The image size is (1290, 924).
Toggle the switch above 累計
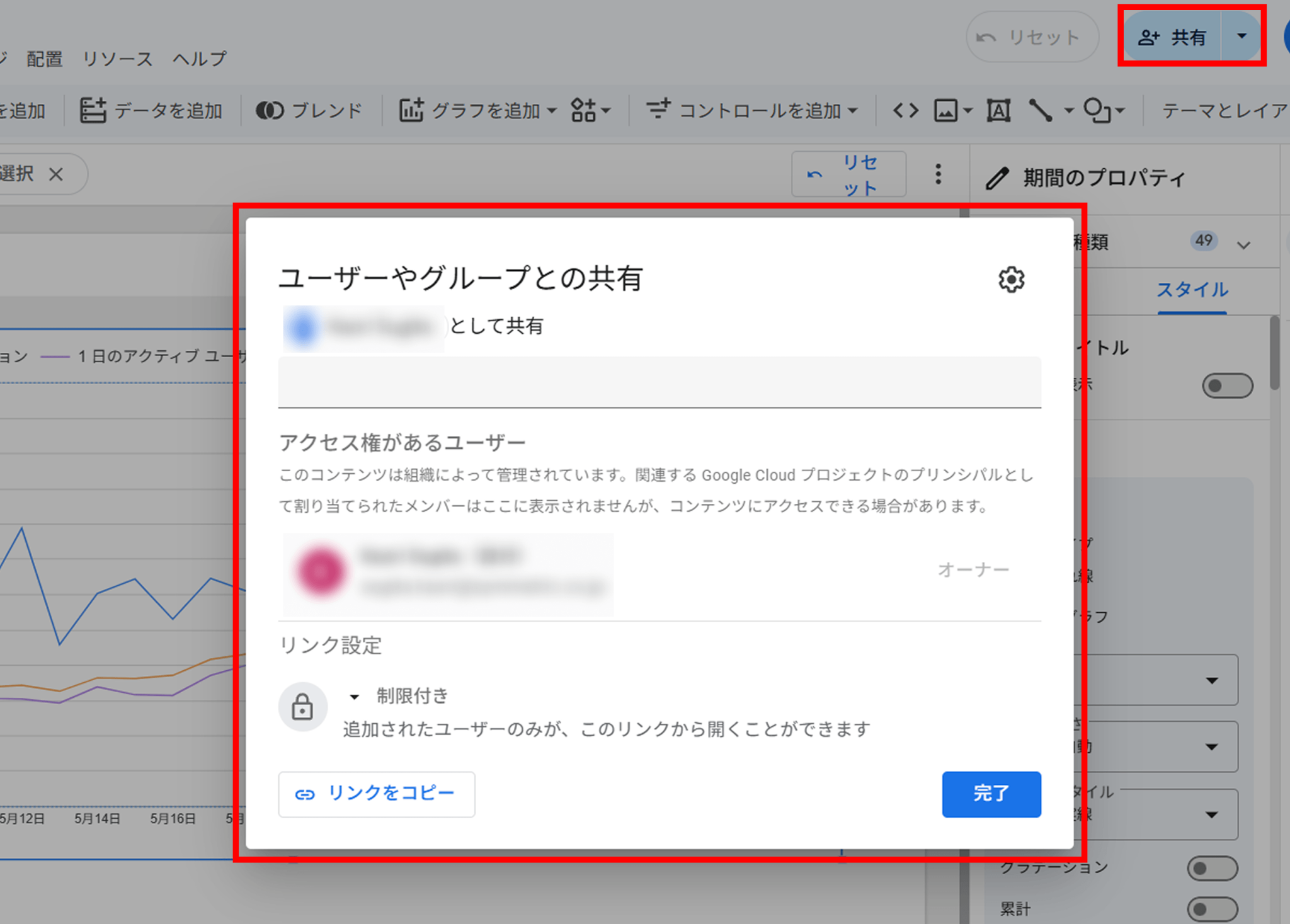click(1213, 868)
